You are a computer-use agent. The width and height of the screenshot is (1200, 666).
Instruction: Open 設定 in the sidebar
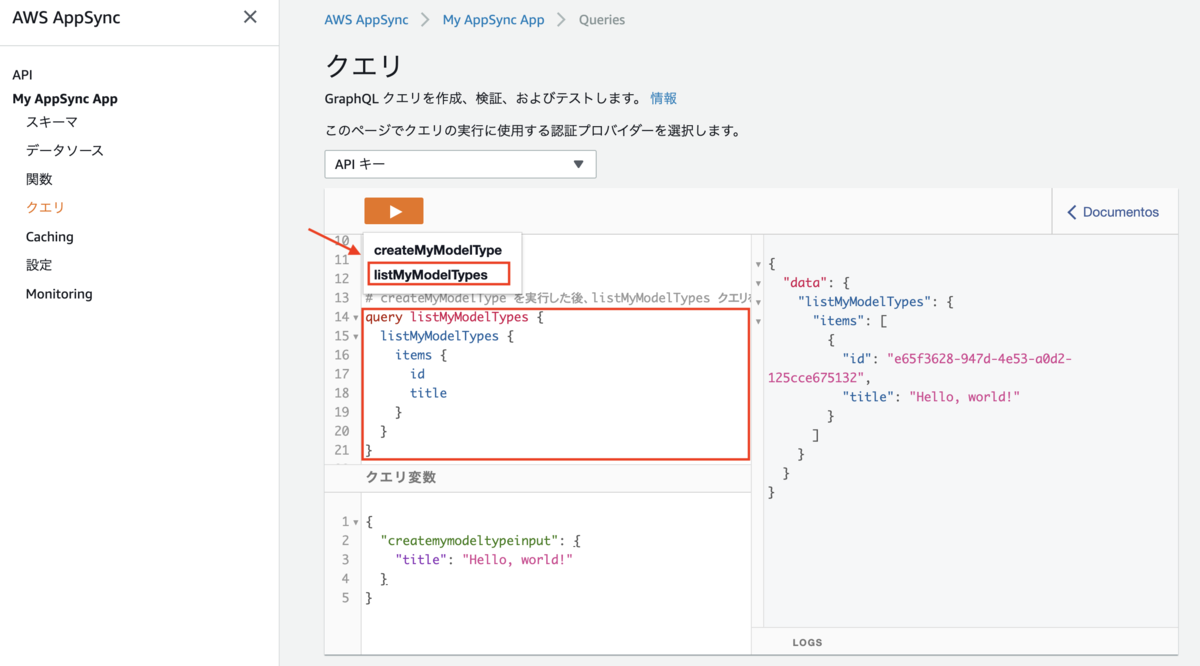39,266
